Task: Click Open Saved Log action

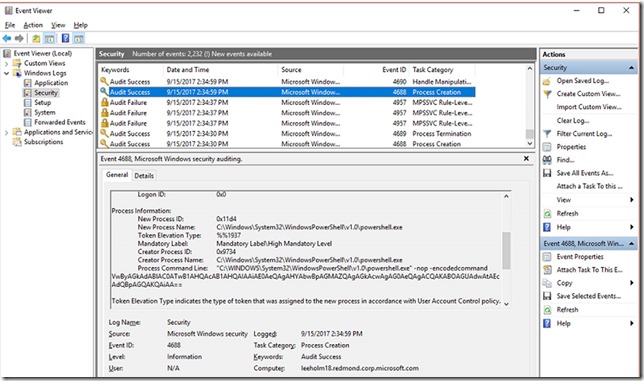Action: point(583,81)
